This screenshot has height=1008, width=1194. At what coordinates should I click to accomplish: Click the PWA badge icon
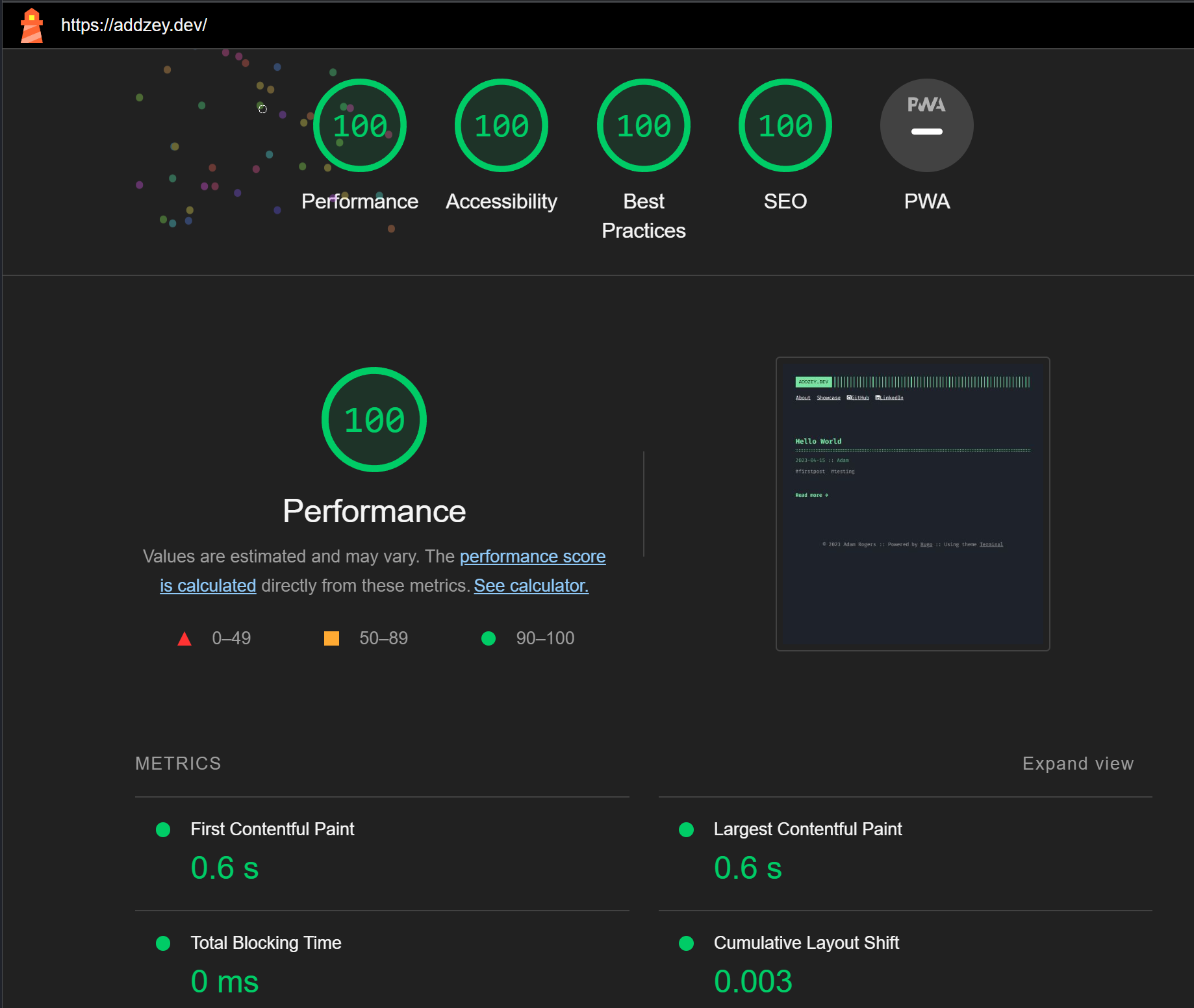pos(926,126)
